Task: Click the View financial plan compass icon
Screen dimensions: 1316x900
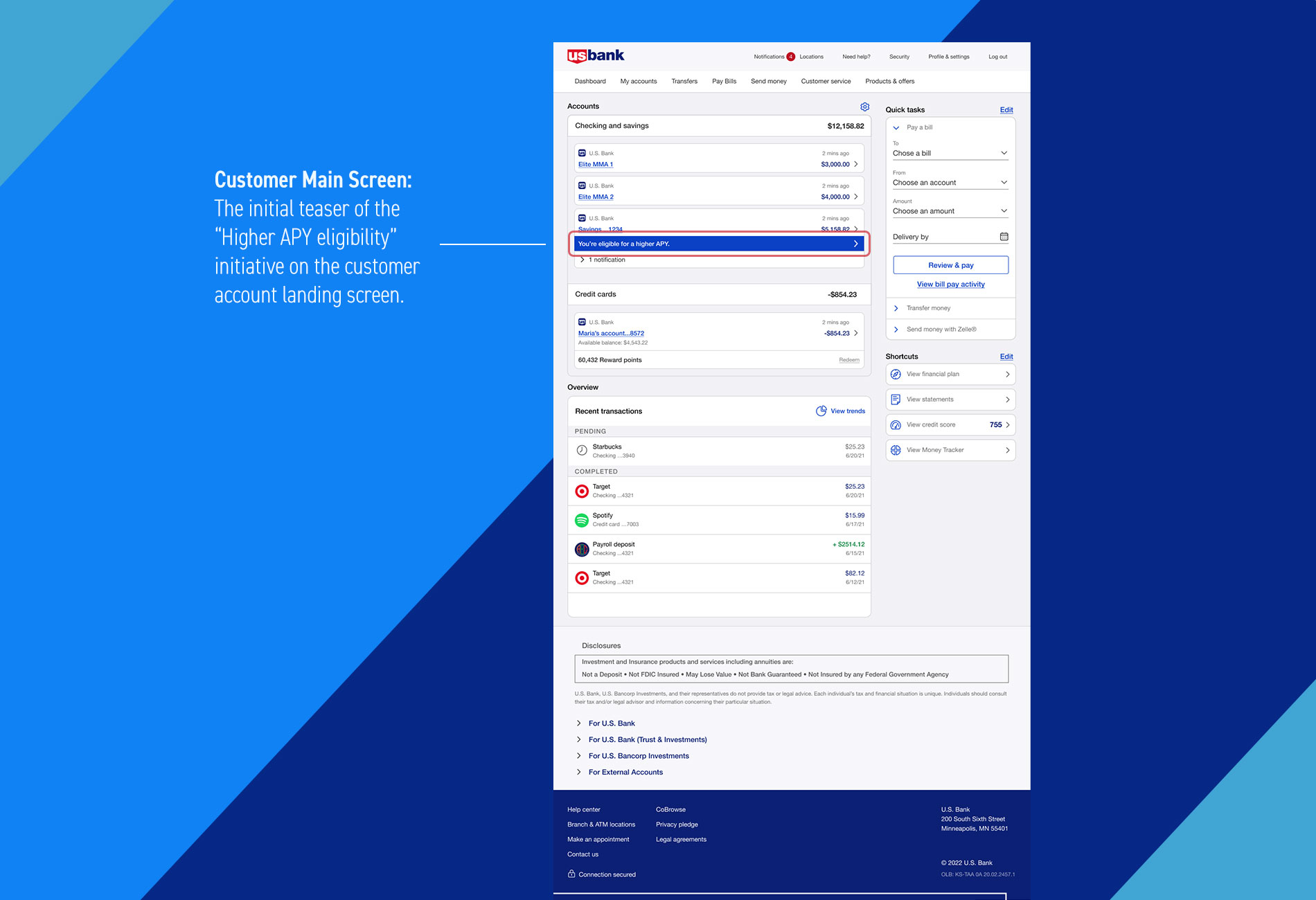Action: tap(896, 375)
